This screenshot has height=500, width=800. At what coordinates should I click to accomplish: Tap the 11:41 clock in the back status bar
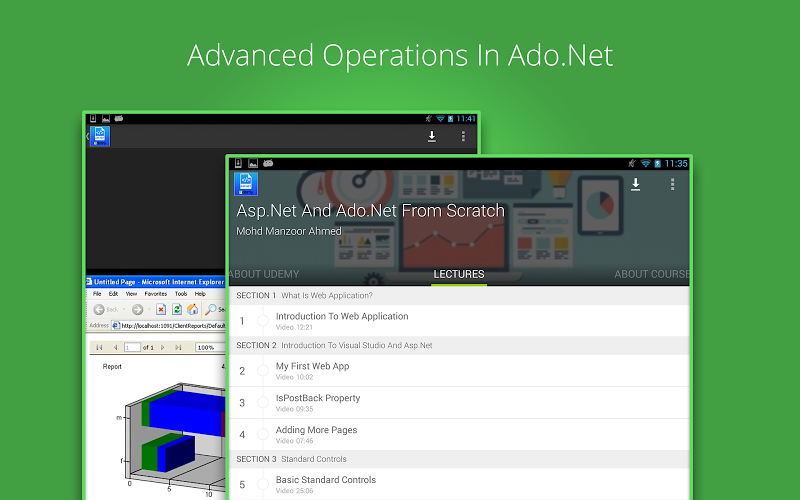click(466, 118)
